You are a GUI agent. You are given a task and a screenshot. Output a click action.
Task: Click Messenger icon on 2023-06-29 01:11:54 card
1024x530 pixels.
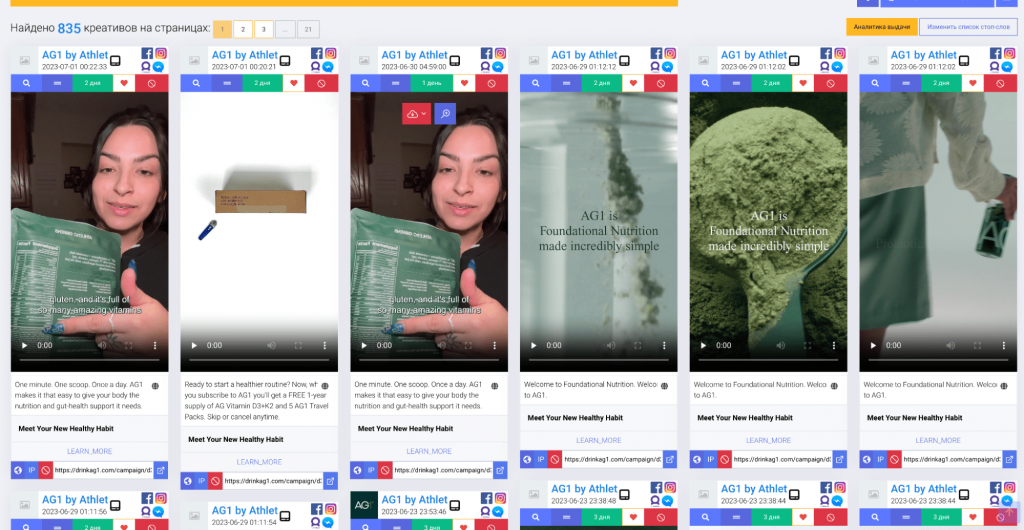click(328, 522)
